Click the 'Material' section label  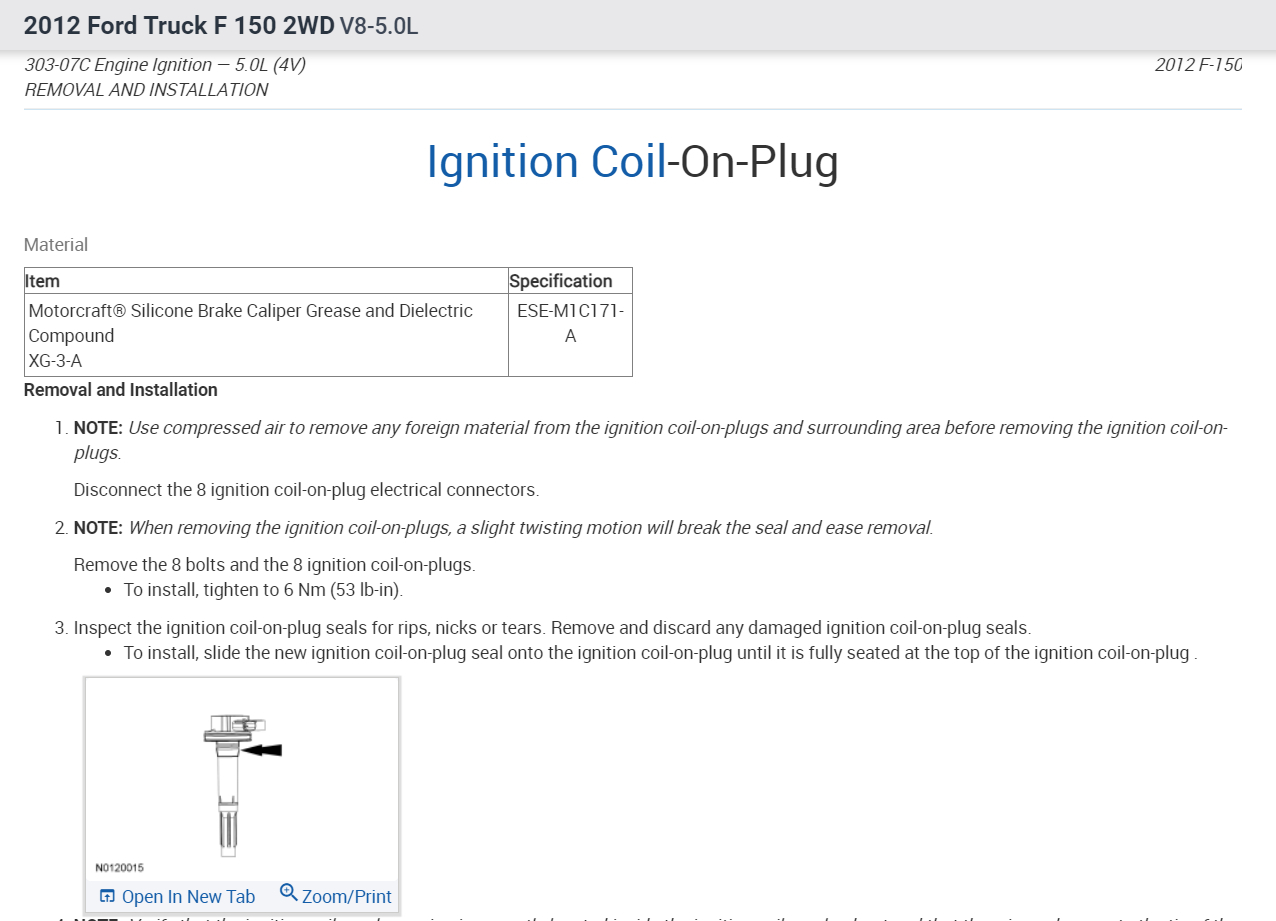tap(56, 245)
